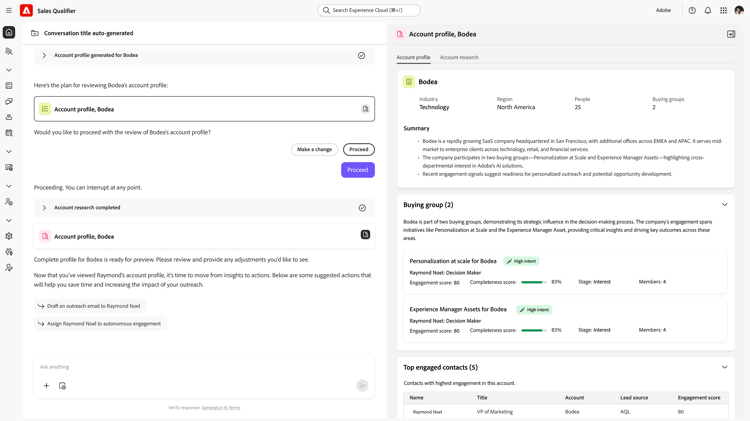Click the Make a change button
This screenshot has width=750, height=421.
coord(314,149)
